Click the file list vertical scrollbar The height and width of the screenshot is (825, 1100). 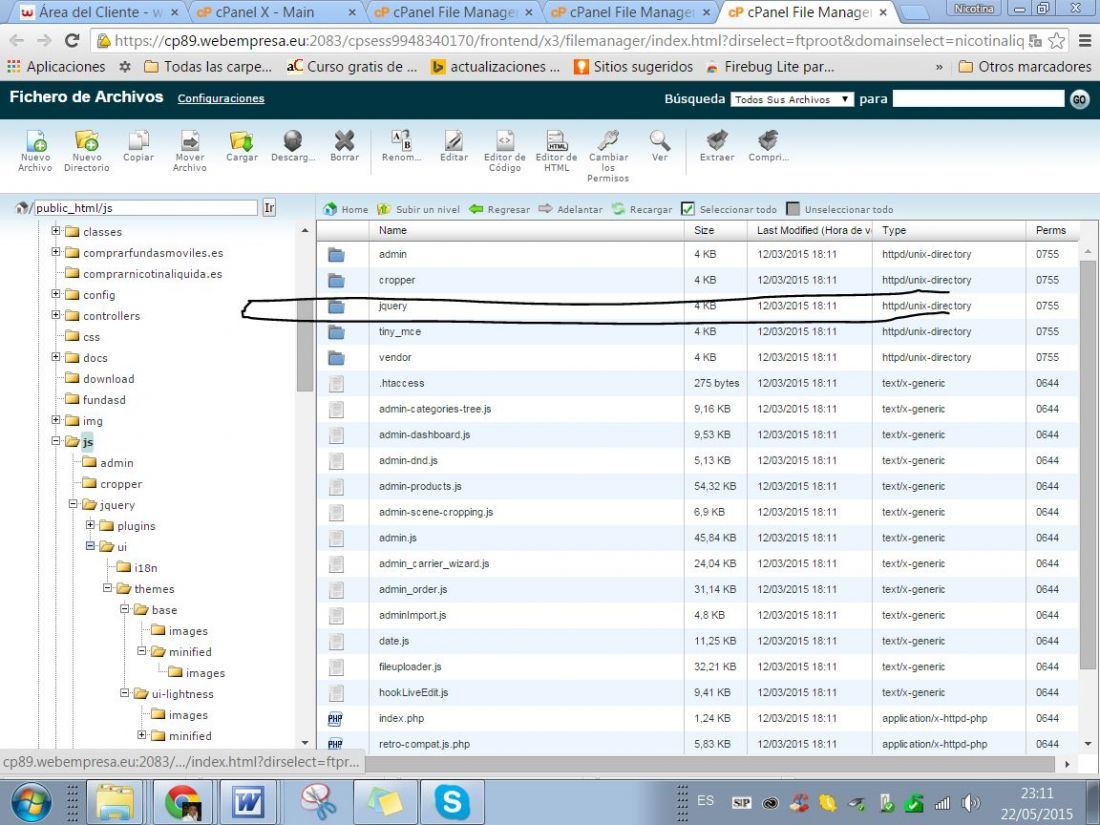coord(1088,463)
